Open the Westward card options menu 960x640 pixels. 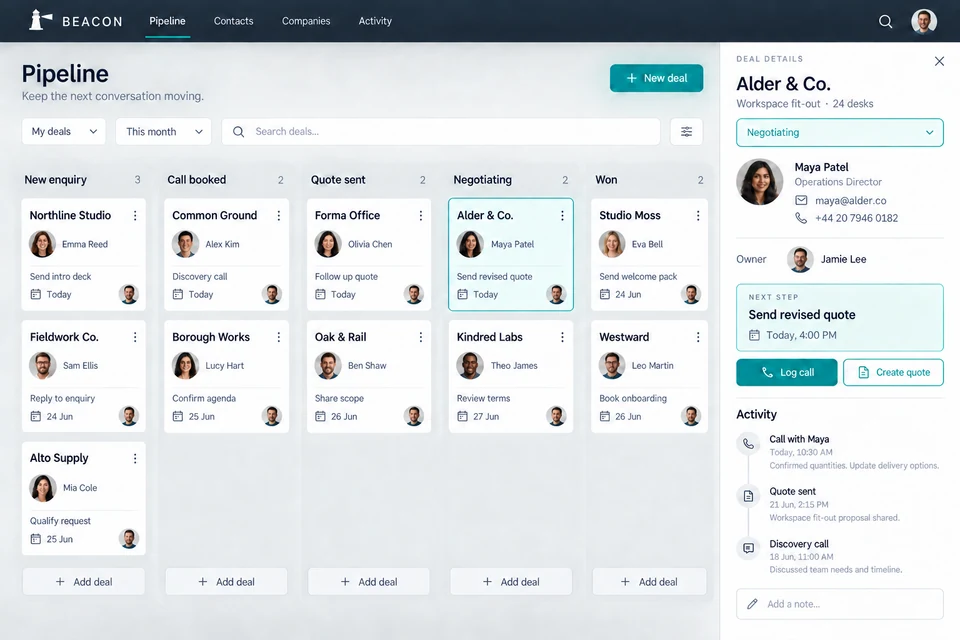pyautogui.click(x=698, y=337)
